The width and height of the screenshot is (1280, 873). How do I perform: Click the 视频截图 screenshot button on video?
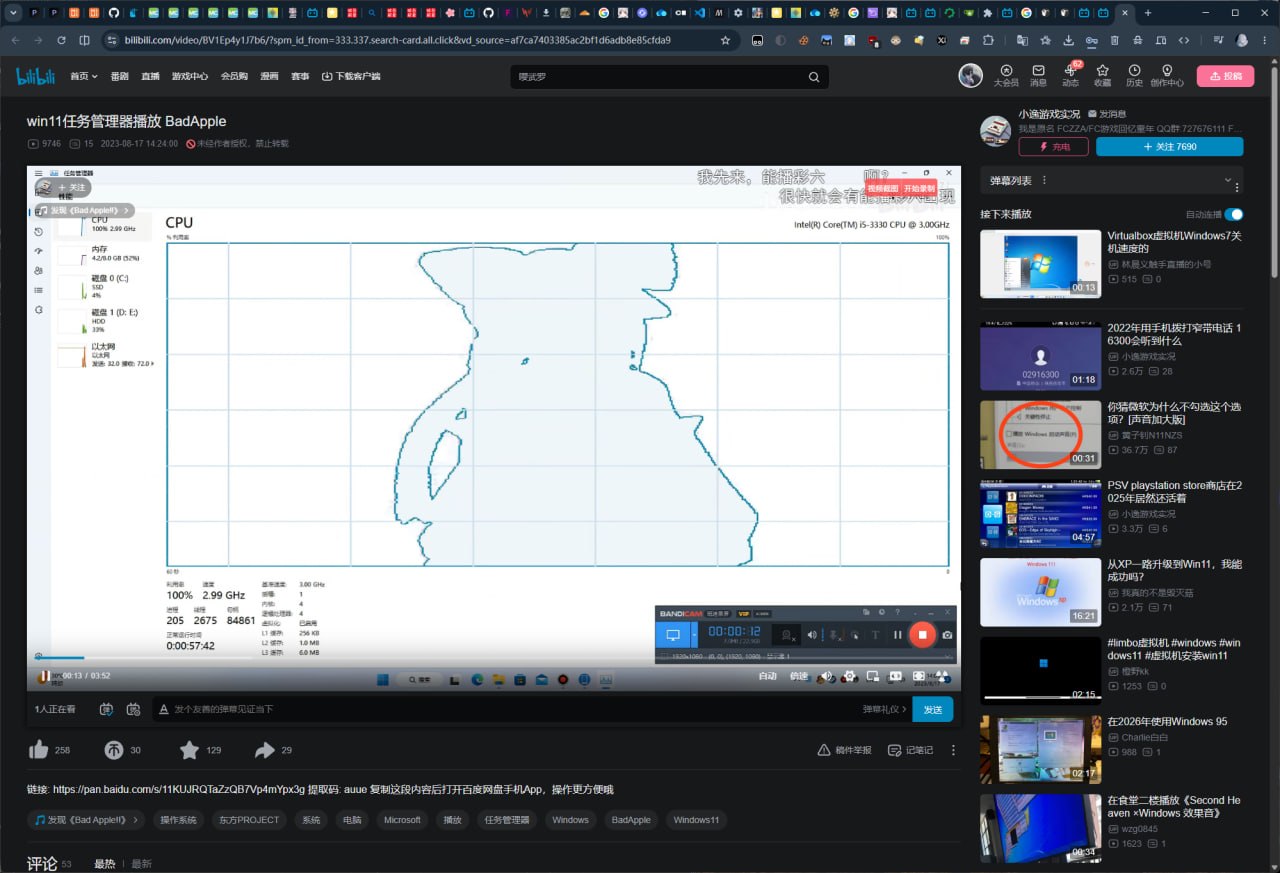(x=883, y=188)
